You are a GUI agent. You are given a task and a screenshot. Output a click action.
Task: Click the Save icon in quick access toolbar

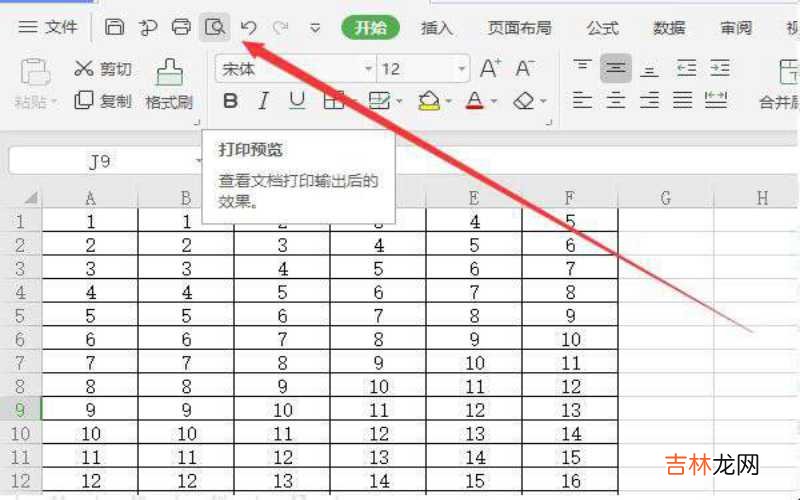tap(114, 27)
